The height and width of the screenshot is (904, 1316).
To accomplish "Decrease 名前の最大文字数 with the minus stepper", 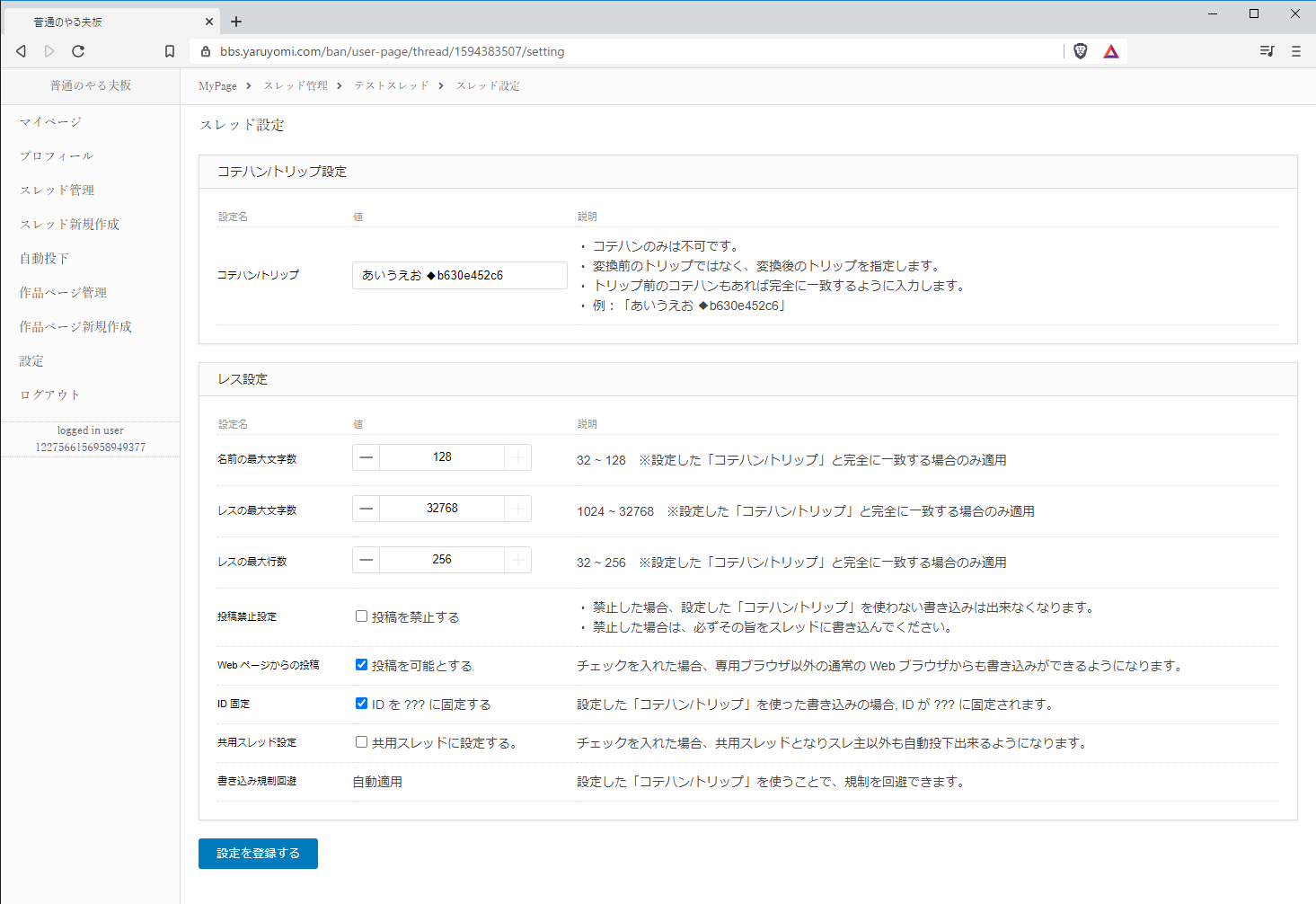I will tap(366, 456).
